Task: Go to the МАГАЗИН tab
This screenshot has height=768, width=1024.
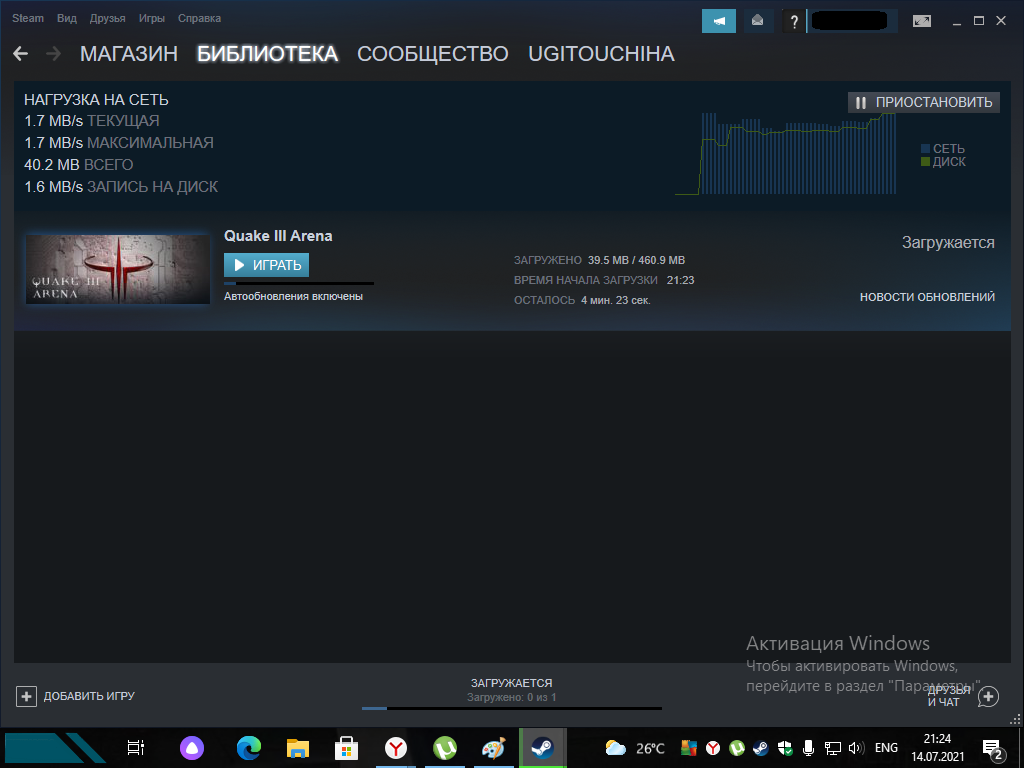Action: tap(129, 54)
